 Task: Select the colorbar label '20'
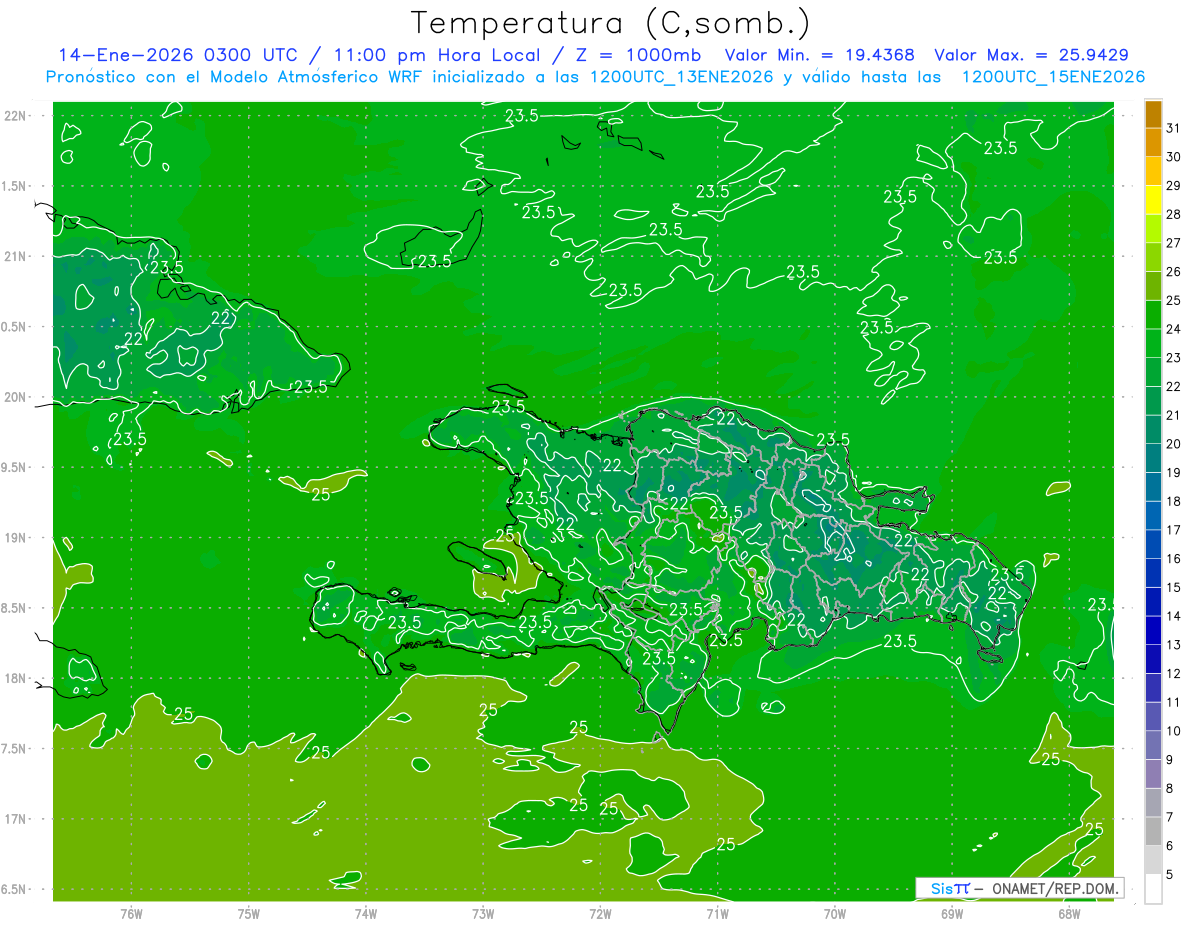(x=1173, y=444)
